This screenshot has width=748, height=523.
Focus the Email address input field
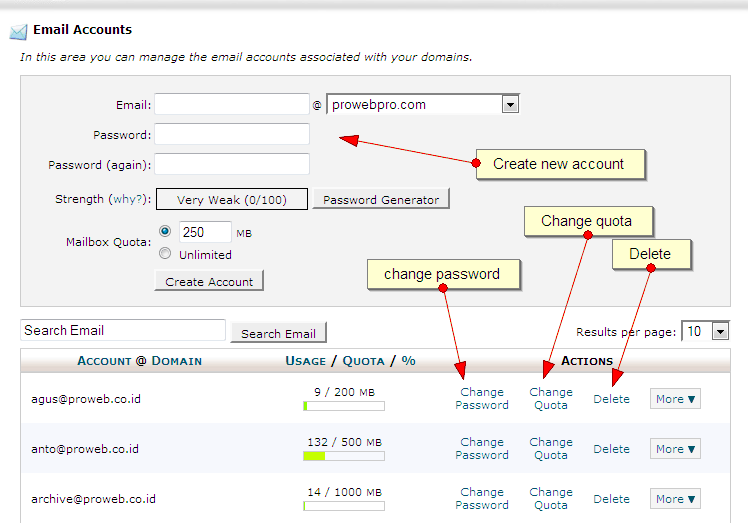point(232,104)
